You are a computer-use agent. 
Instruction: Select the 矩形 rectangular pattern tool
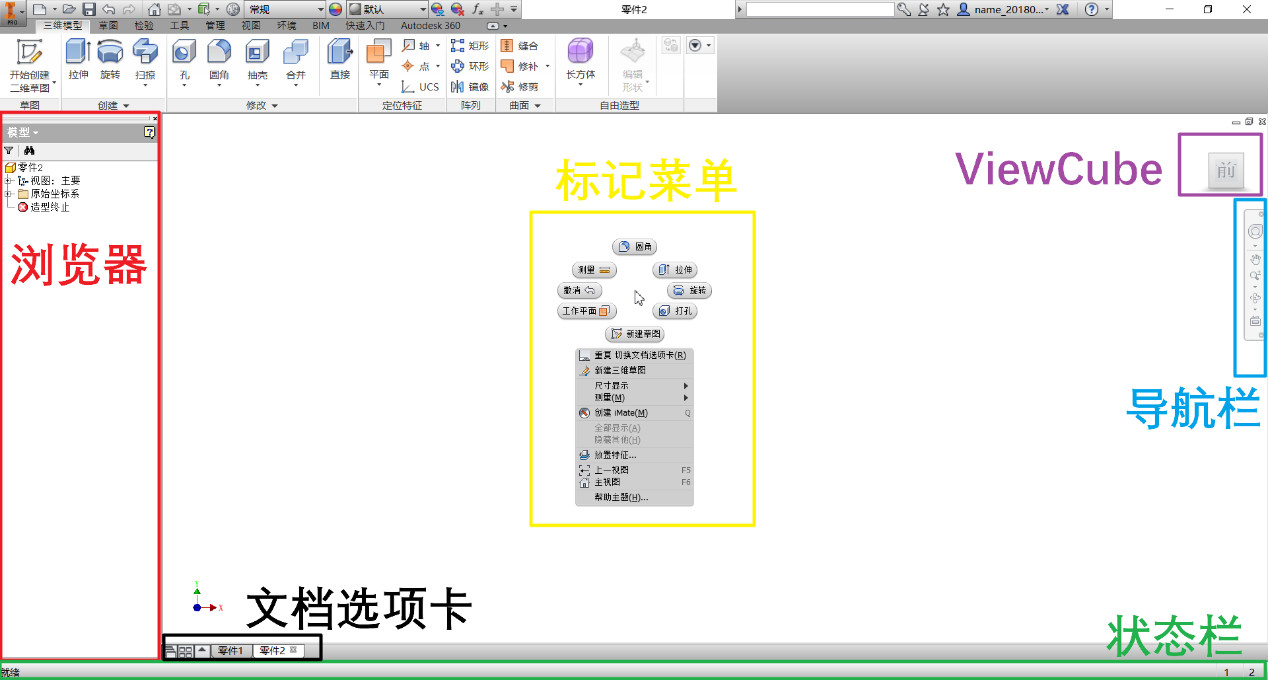click(x=470, y=46)
